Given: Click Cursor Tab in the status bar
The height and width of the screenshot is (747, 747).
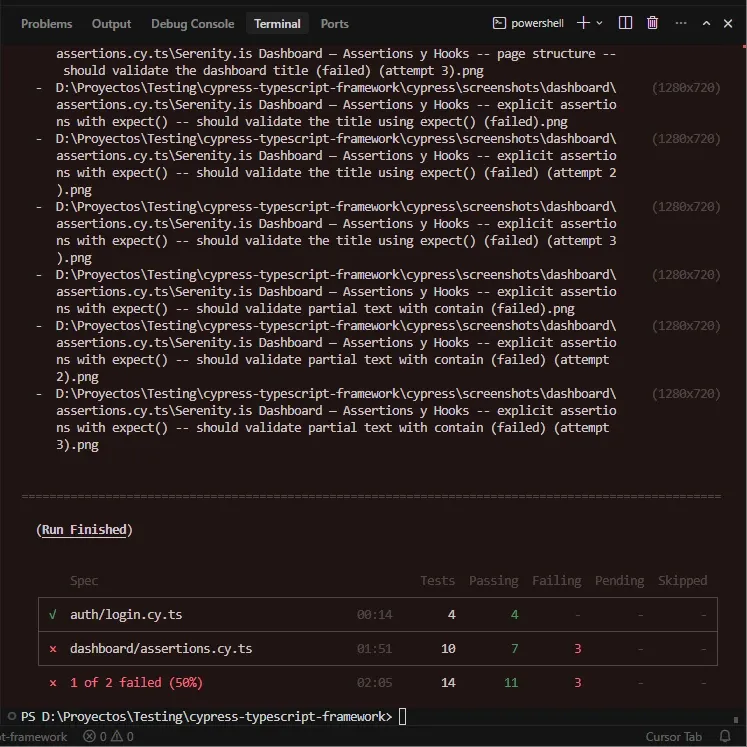Looking at the screenshot, I should click(673, 737).
